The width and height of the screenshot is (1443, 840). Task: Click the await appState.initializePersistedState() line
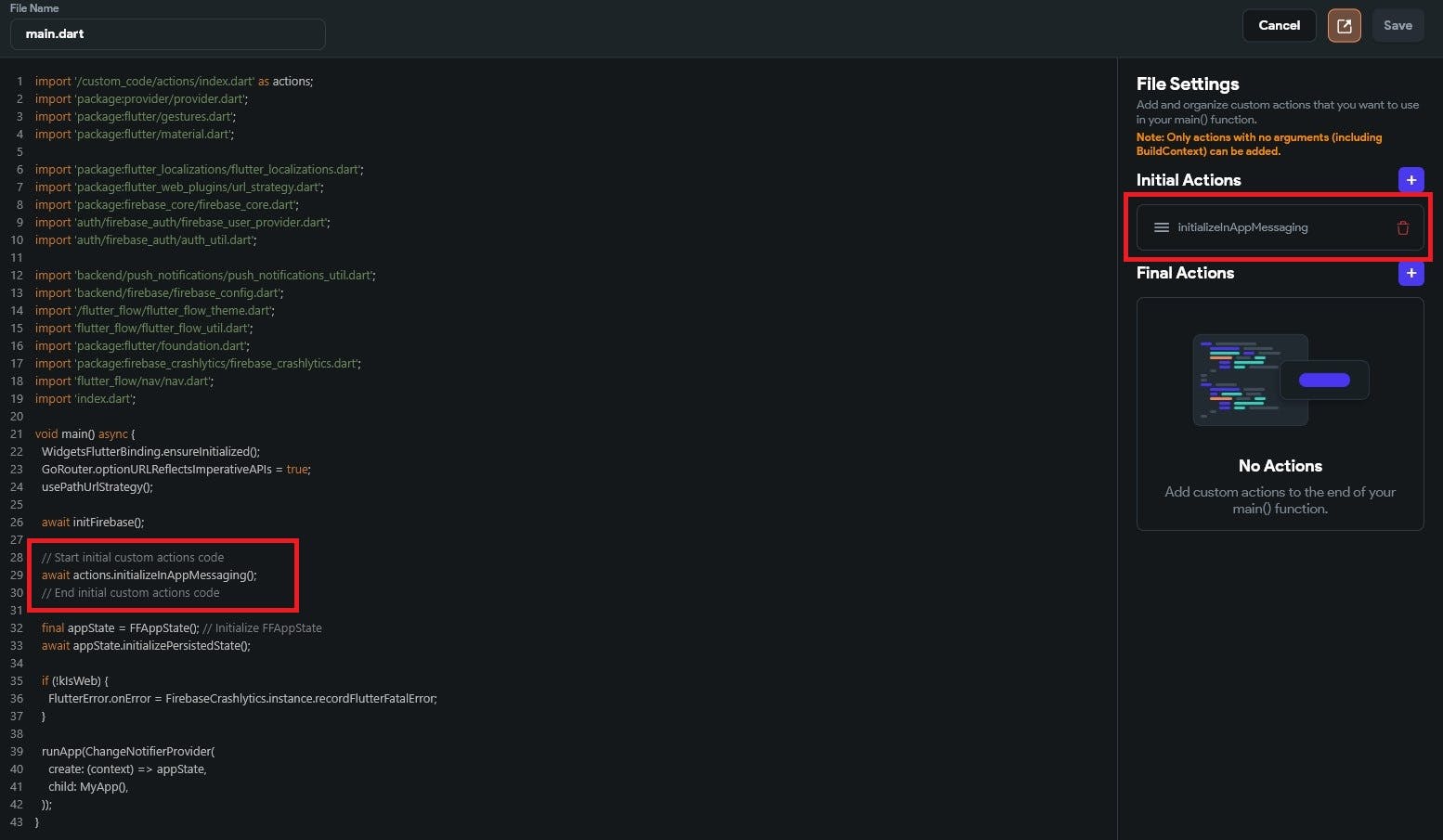[x=146, y=646]
